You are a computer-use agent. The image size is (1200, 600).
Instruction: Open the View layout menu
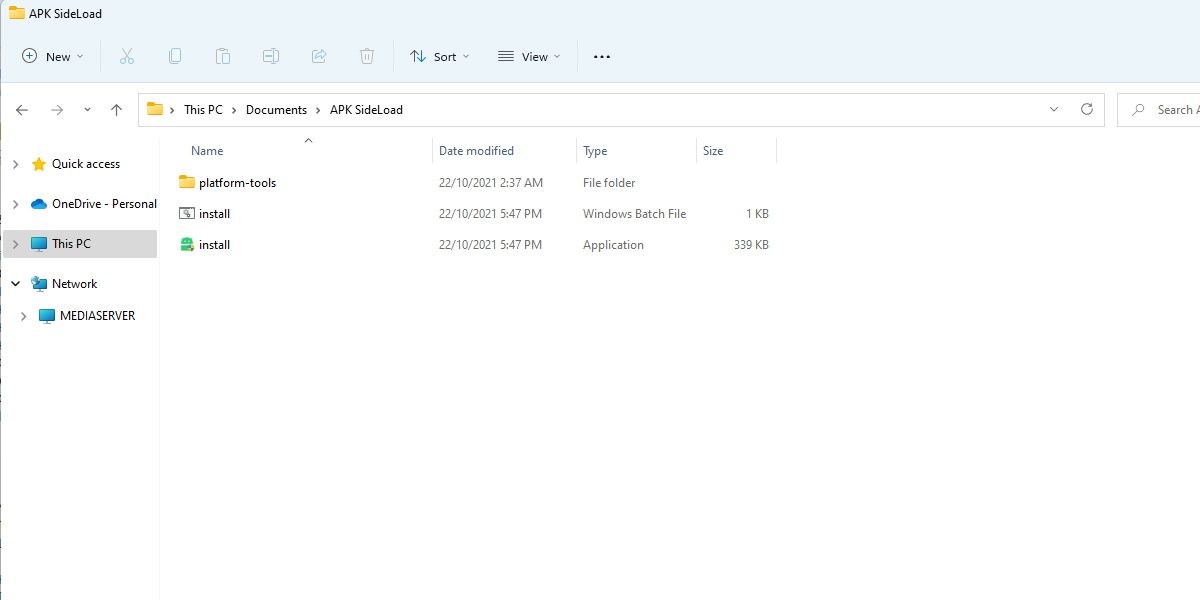529,57
